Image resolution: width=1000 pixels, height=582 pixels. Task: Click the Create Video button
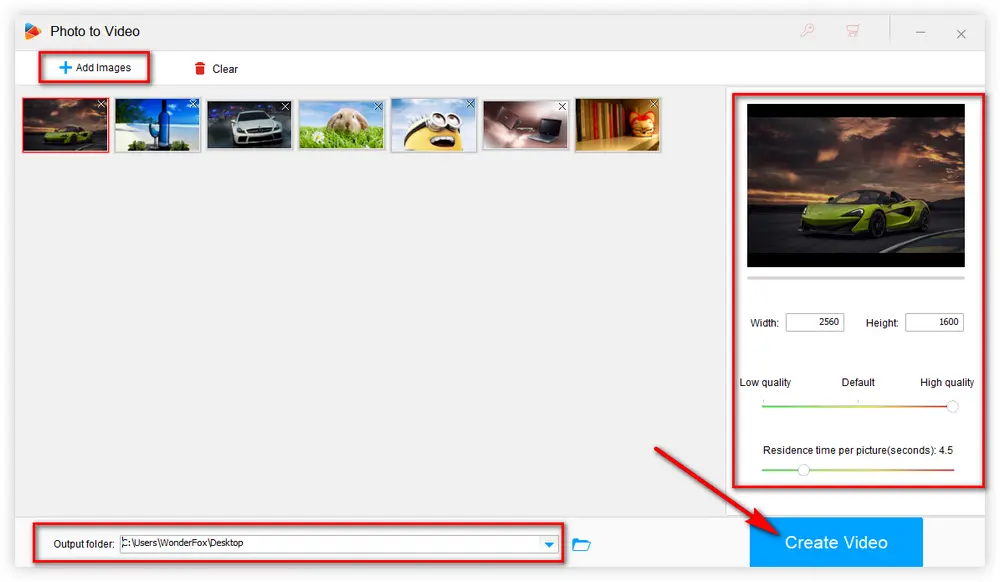click(x=836, y=542)
